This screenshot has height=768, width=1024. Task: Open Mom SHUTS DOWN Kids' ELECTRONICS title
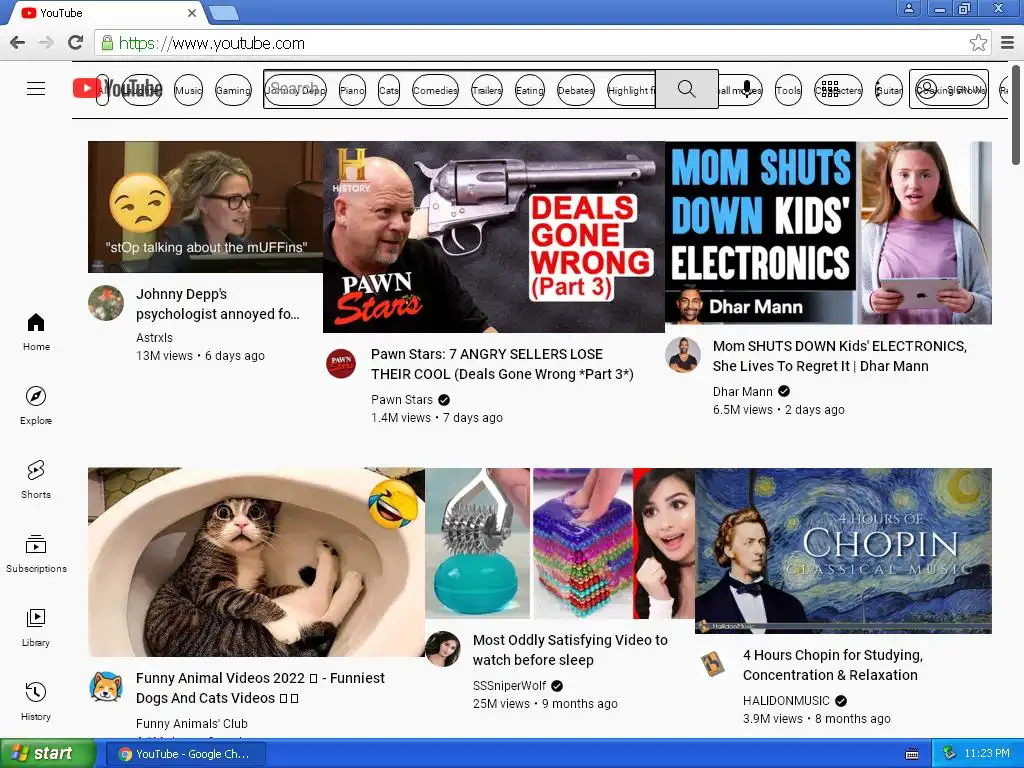[x=840, y=356]
